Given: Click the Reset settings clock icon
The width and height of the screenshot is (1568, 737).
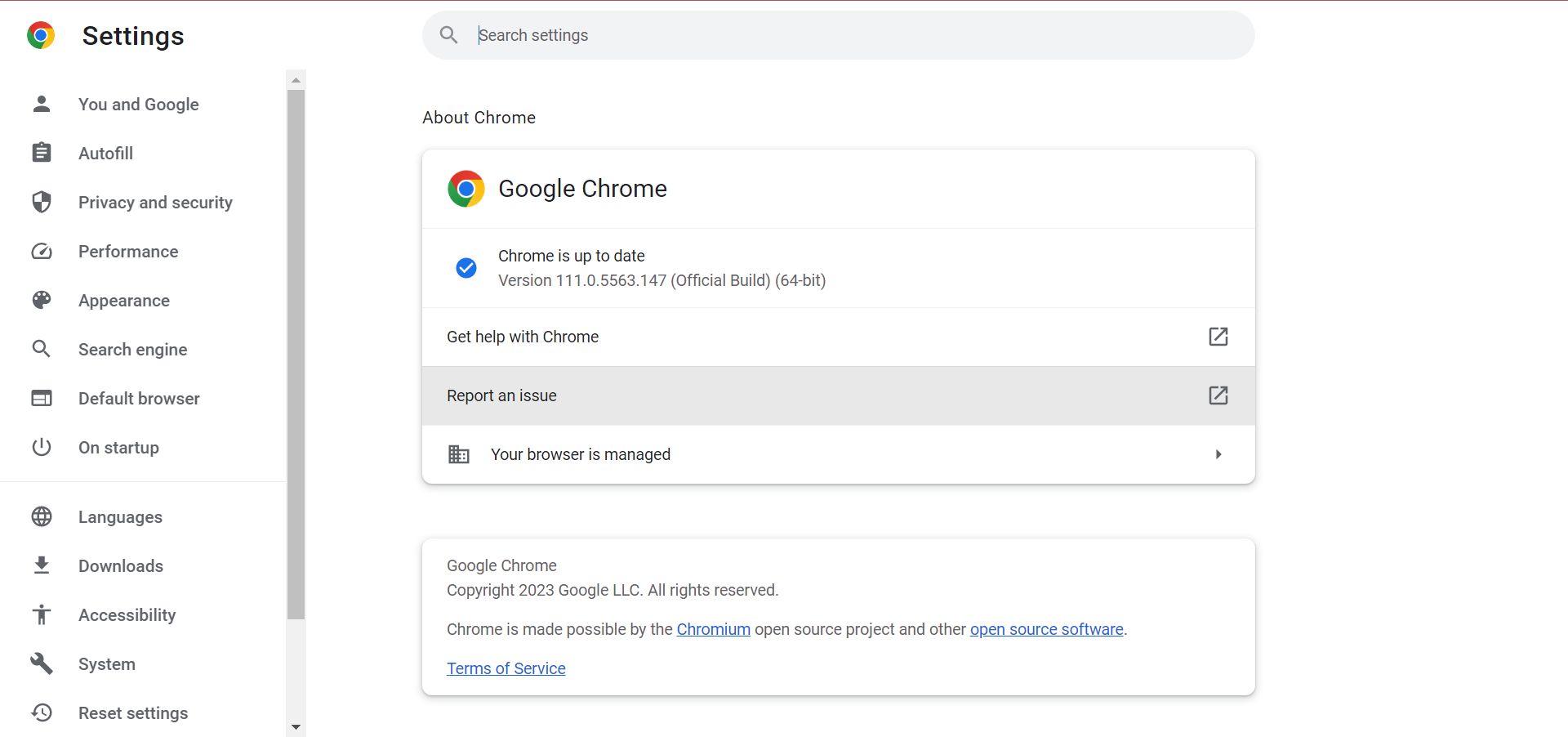Looking at the screenshot, I should pos(42,712).
